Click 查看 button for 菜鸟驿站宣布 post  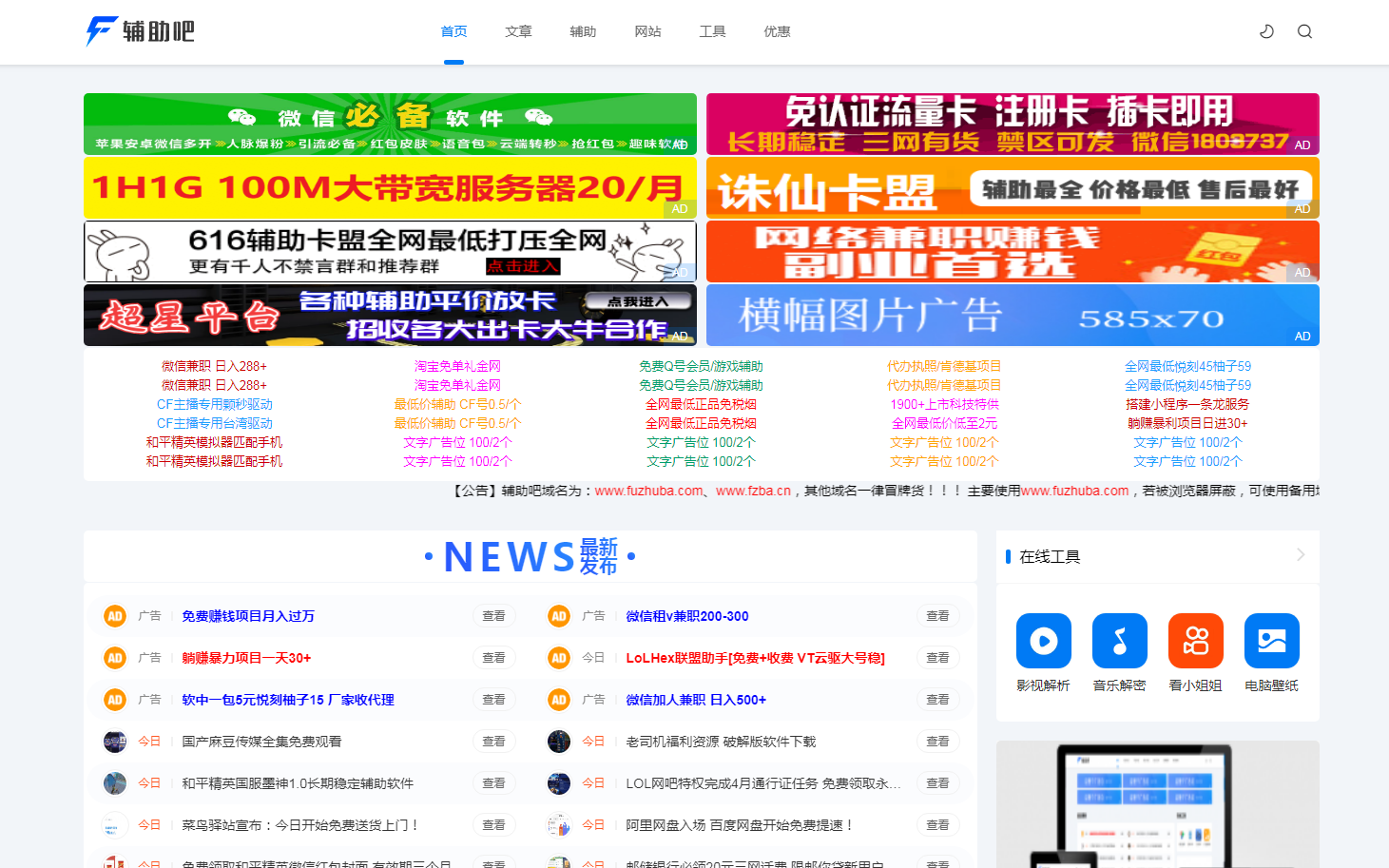coord(493,825)
